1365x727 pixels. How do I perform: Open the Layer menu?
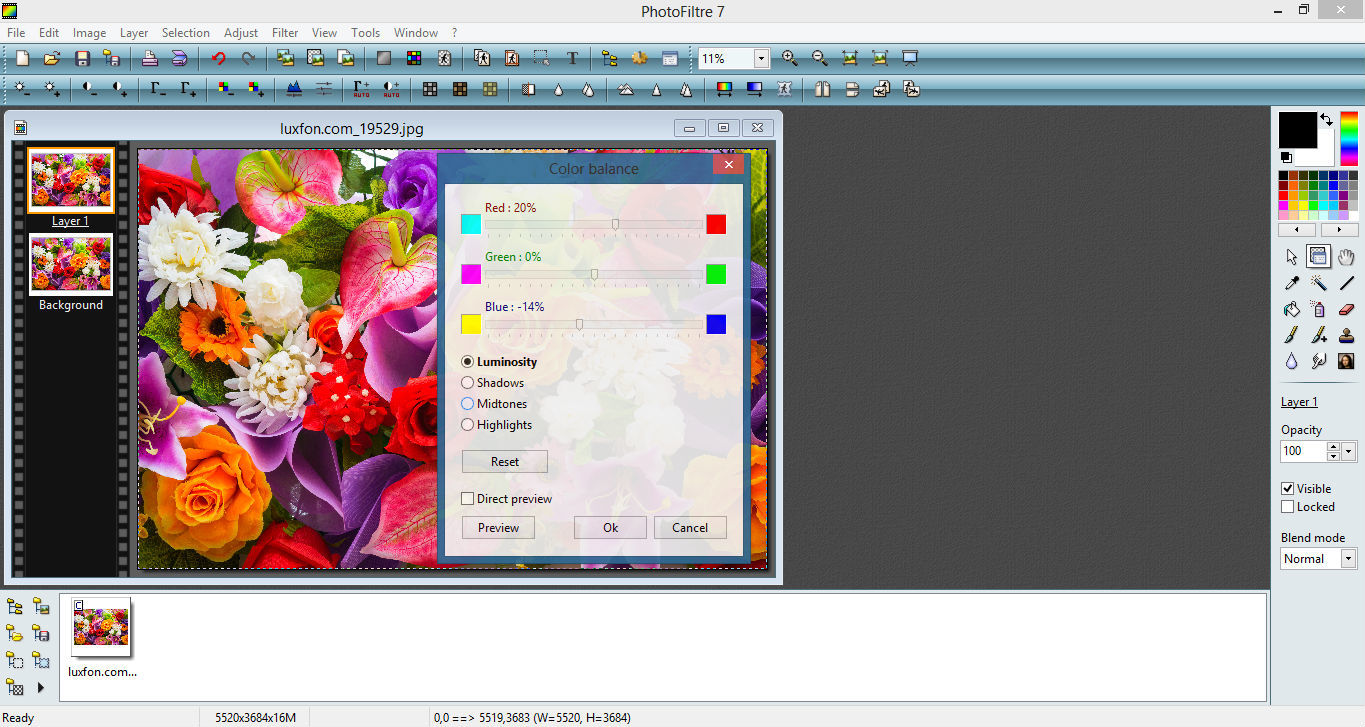134,33
